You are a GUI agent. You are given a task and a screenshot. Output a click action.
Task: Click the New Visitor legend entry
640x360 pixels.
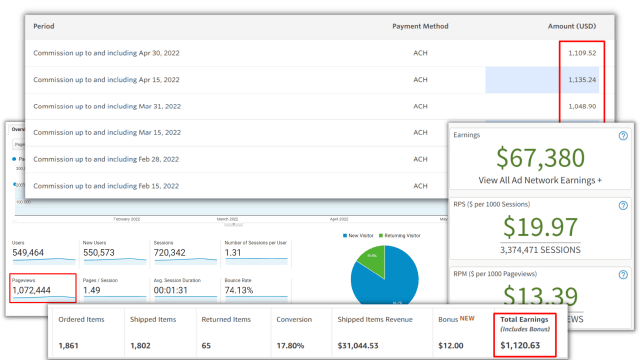pos(358,236)
